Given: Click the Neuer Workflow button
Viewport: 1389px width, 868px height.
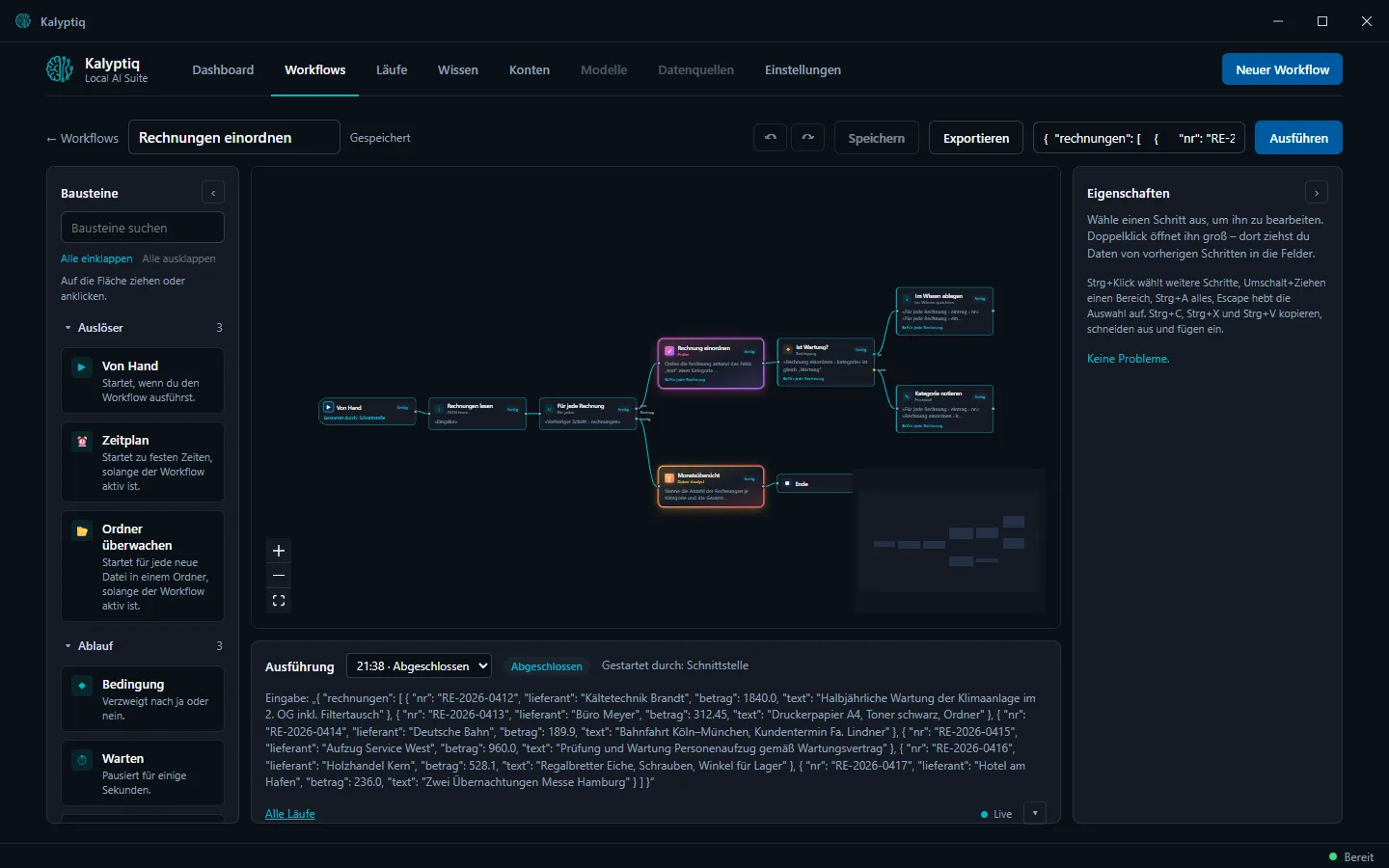Looking at the screenshot, I should [x=1282, y=69].
